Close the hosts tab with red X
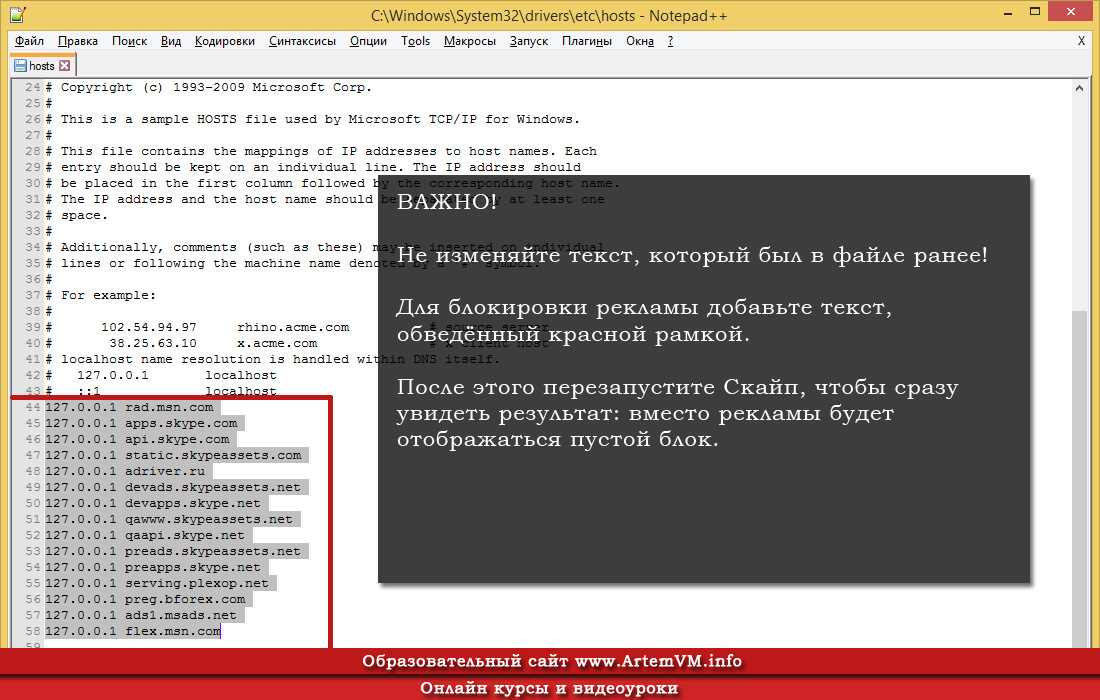The width and height of the screenshot is (1100, 700). tap(65, 66)
